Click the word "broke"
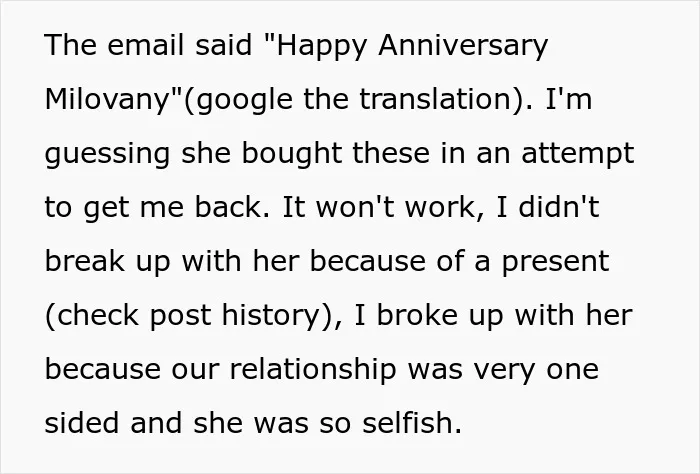700x474 pixels. (417, 315)
